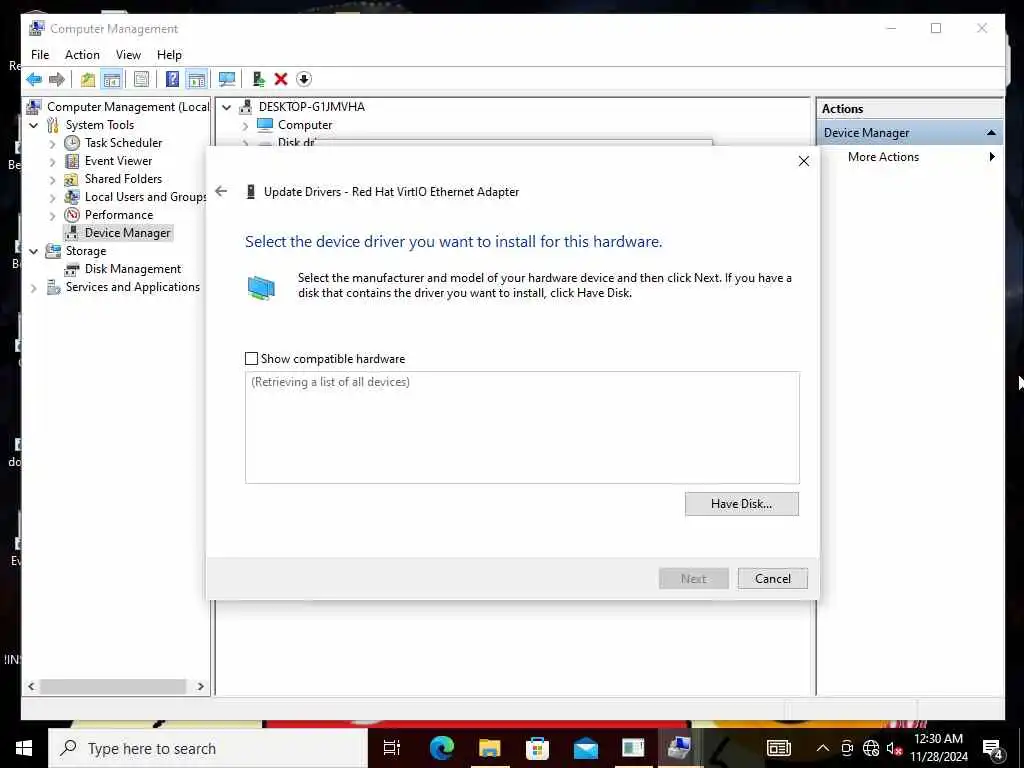Screen dimensions: 1024x768
Task: Click the red X Uninstall device icon
Action: tap(281, 80)
